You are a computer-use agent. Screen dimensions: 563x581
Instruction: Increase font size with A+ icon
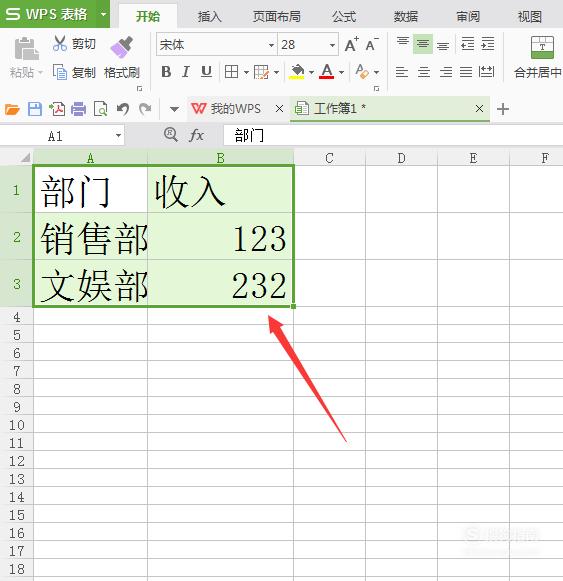click(x=351, y=44)
